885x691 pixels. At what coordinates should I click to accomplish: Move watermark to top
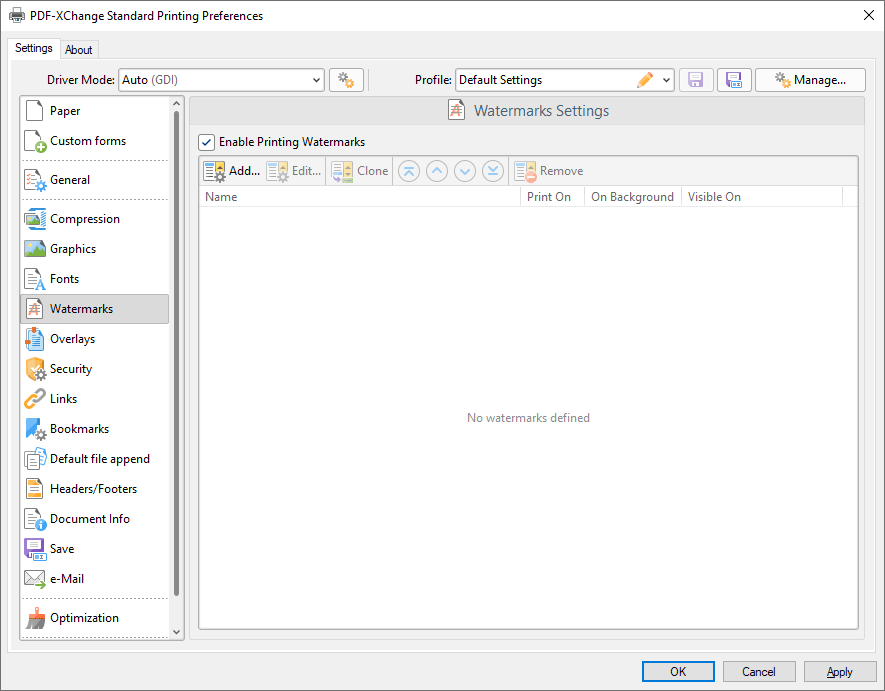coord(409,171)
